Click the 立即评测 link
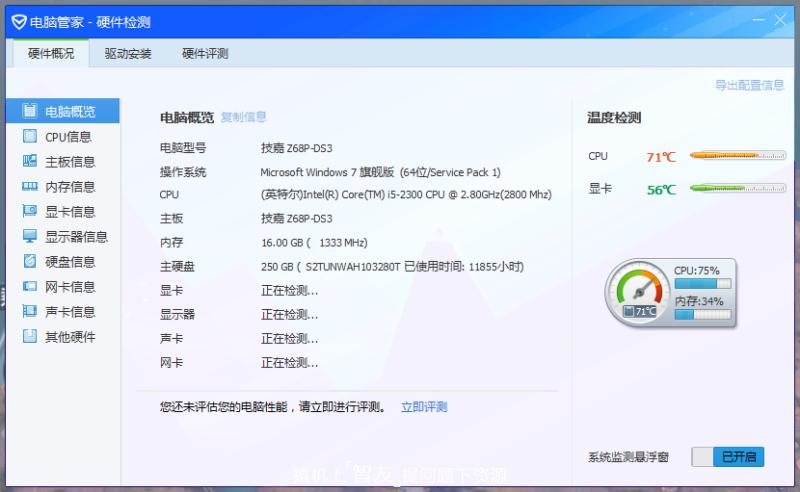Screen dimensions: 800x492 [424, 407]
